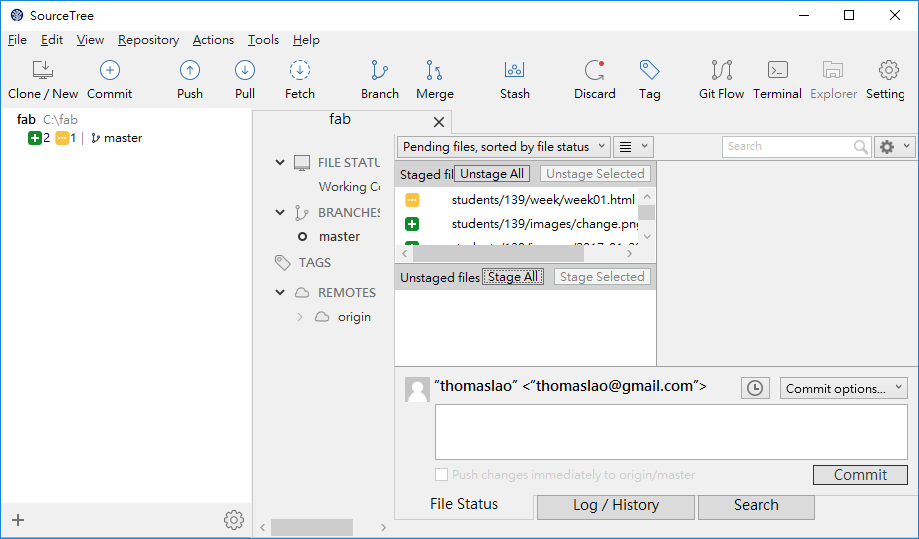Click staged files vertical scrollbar down arrow
Image resolution: width=919 pixels, height=539 pixels.
click(x=647, y=237)
